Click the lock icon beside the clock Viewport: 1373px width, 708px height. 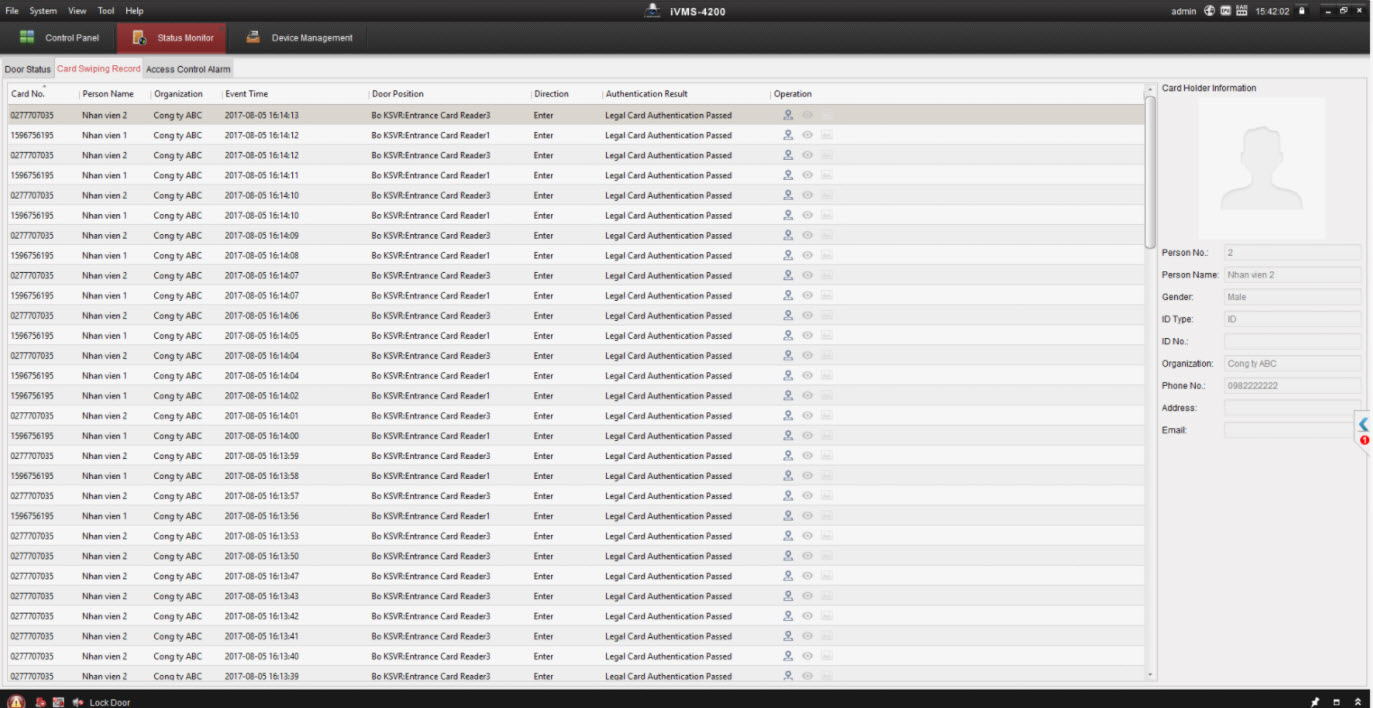[x=1301, y=11]
